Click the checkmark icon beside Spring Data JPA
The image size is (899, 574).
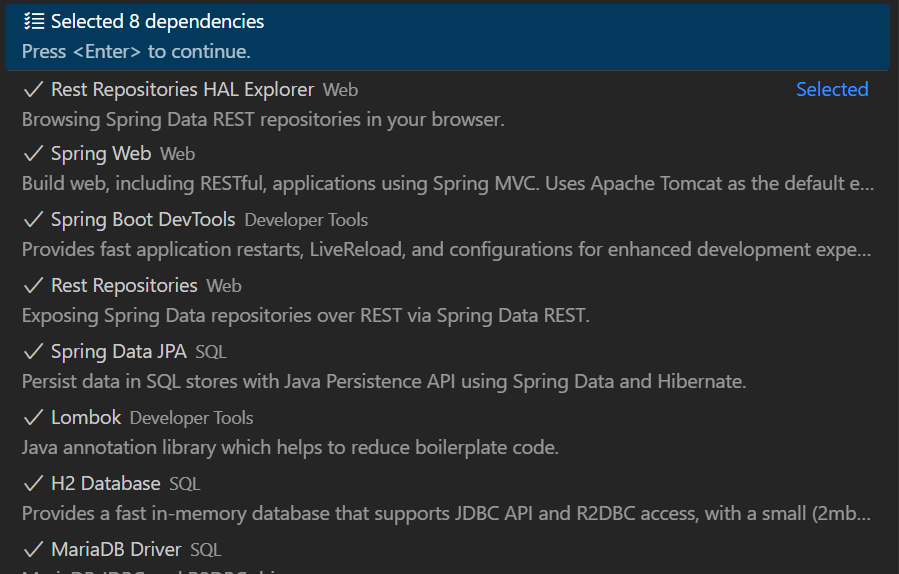[x=33, y=352]
